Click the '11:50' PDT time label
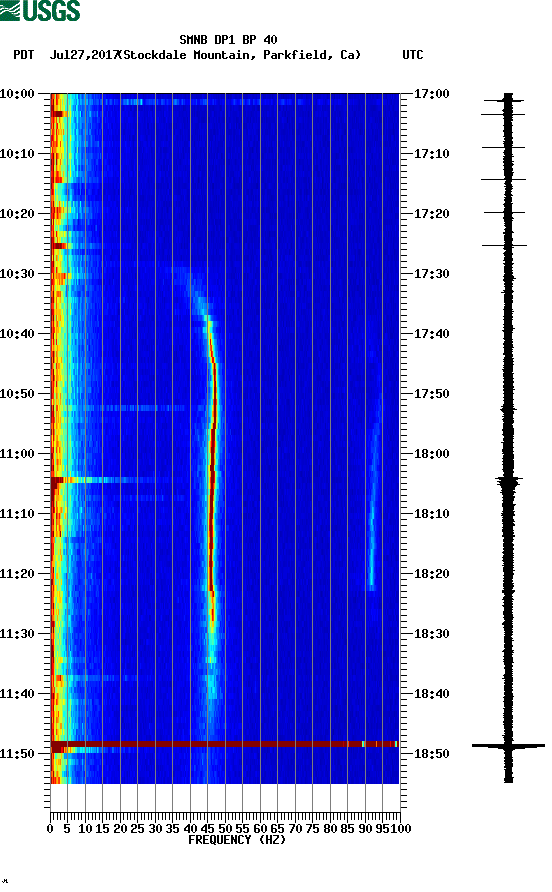 (x=17, y=754)
